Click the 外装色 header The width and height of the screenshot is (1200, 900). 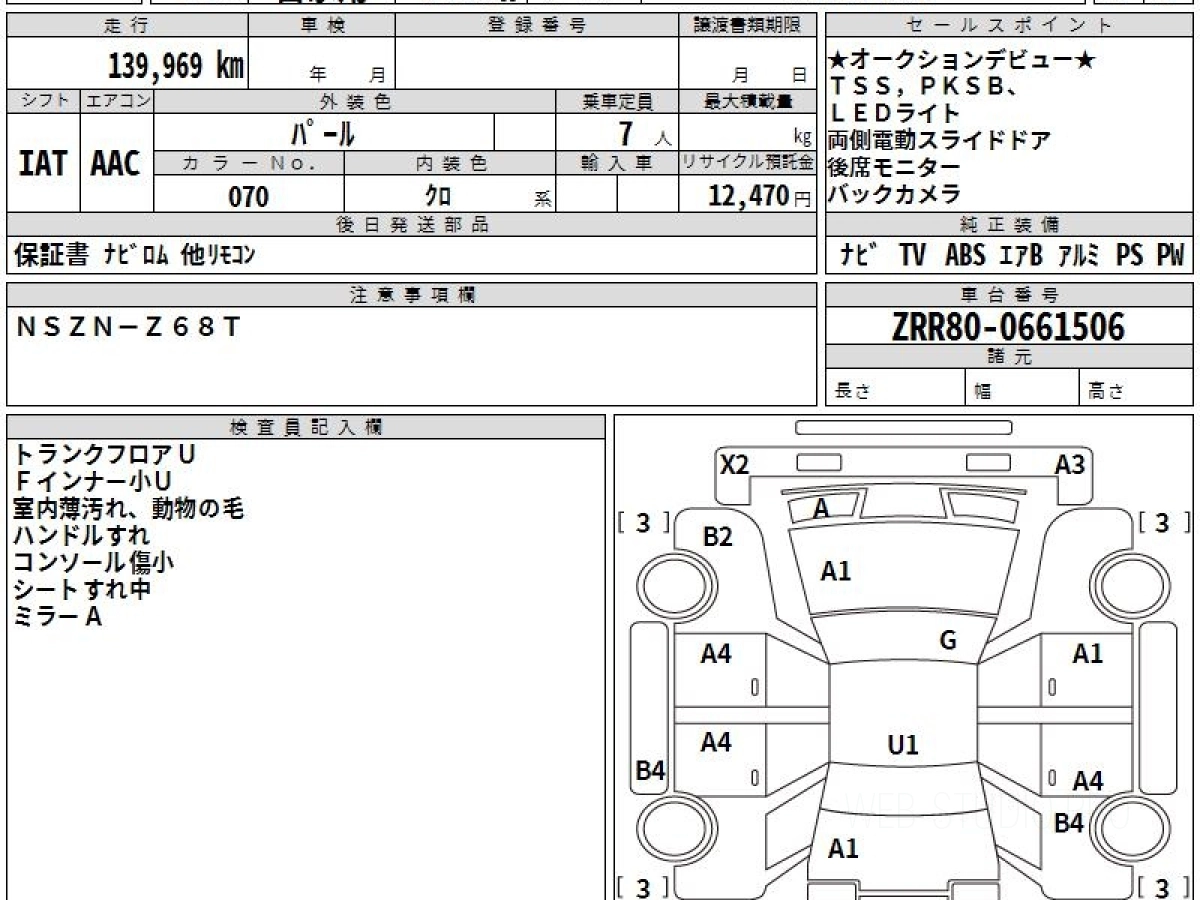point(355,101)
